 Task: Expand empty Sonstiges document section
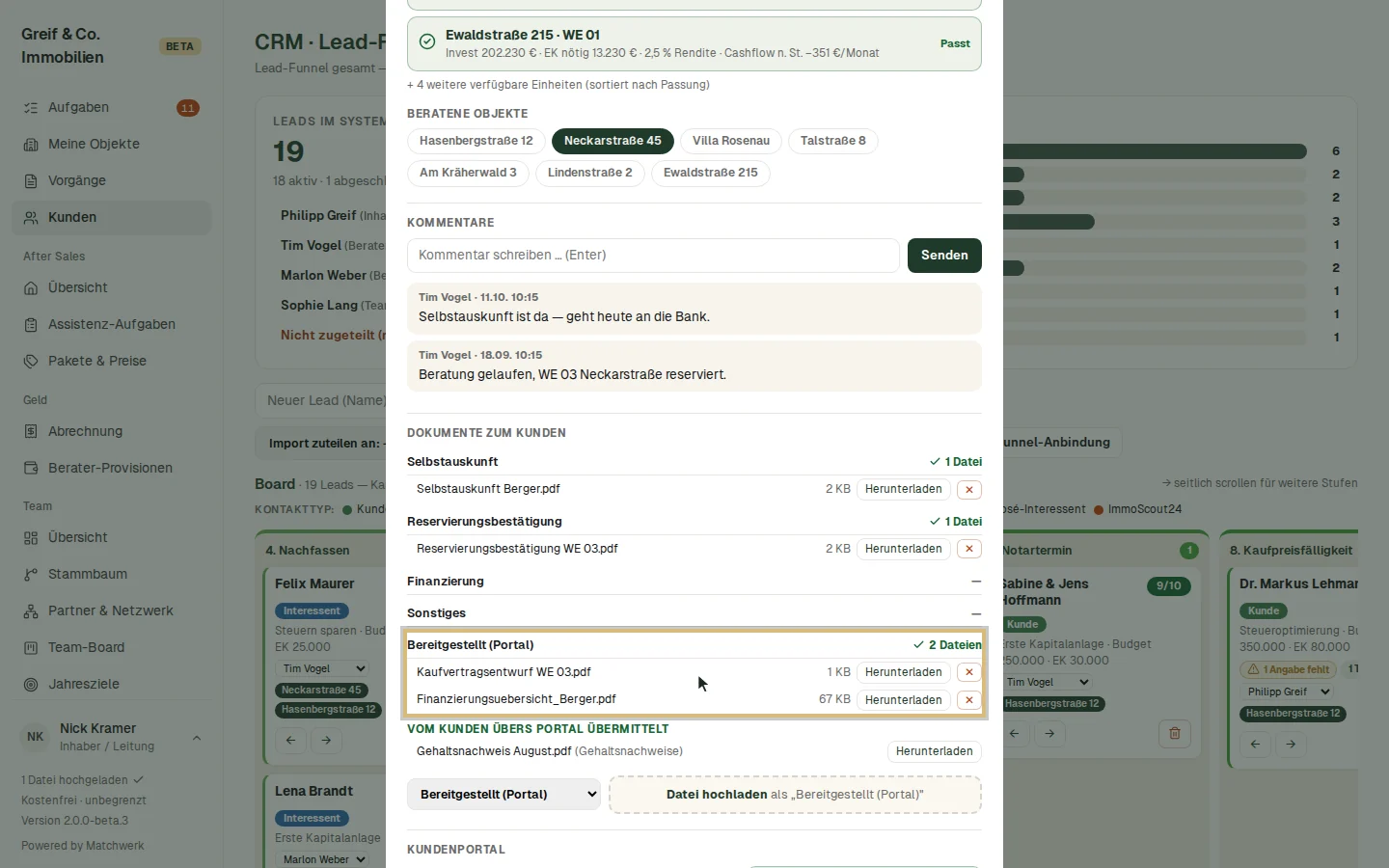694,613
